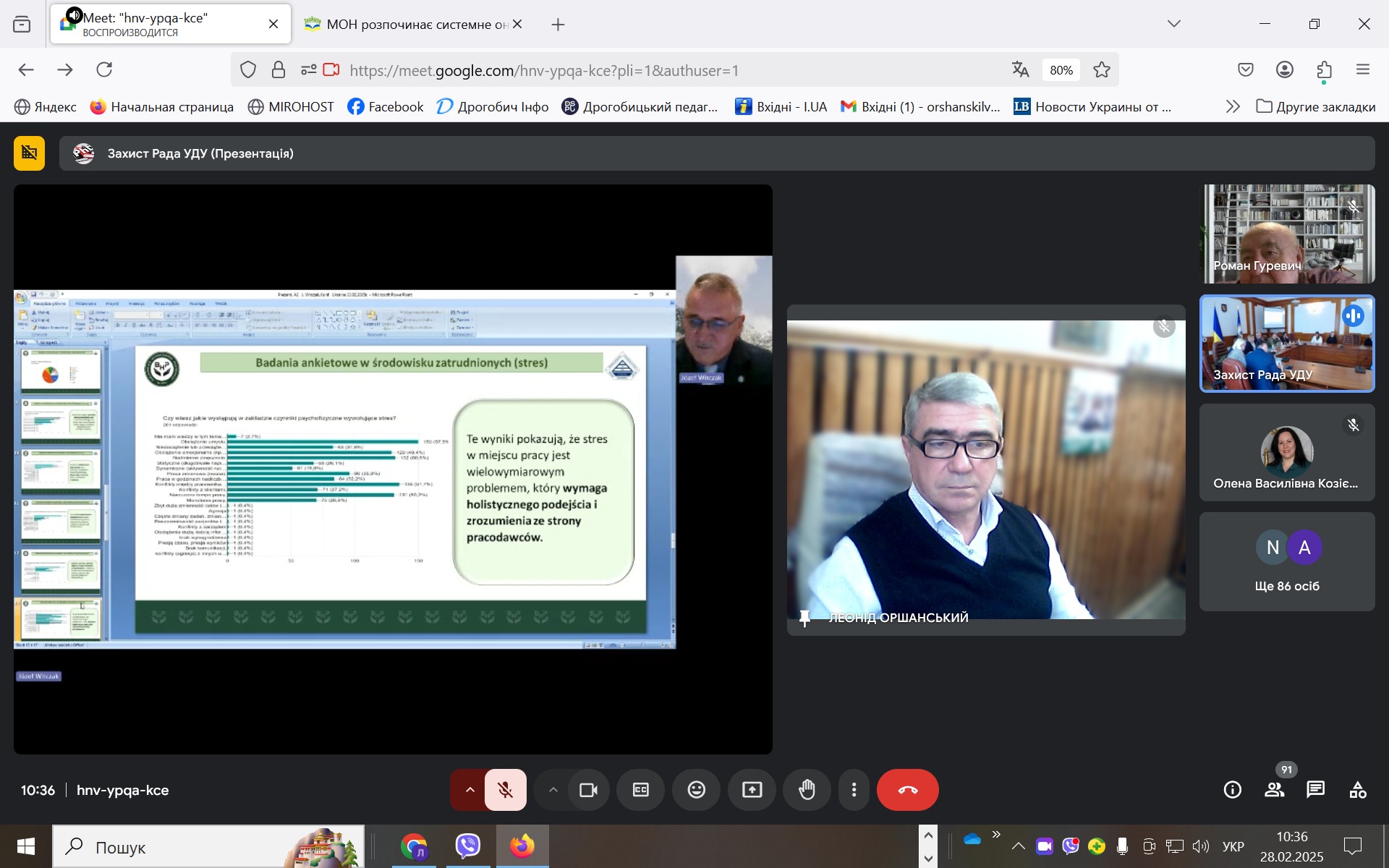Screen dimensions: 1389x868
Task: Open the chat panel icon
Action: pyautogui.click(x=1315, y=790)
